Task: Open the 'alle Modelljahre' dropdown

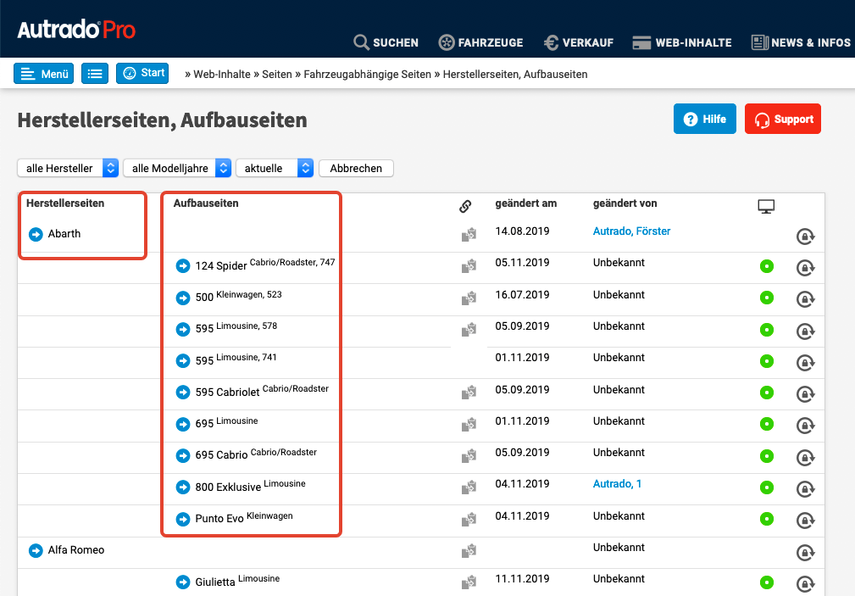Action: click(x=177, y=168)
